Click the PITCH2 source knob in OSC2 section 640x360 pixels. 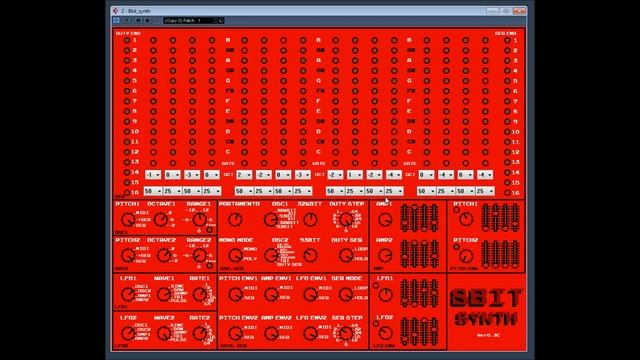click(128, 256)
